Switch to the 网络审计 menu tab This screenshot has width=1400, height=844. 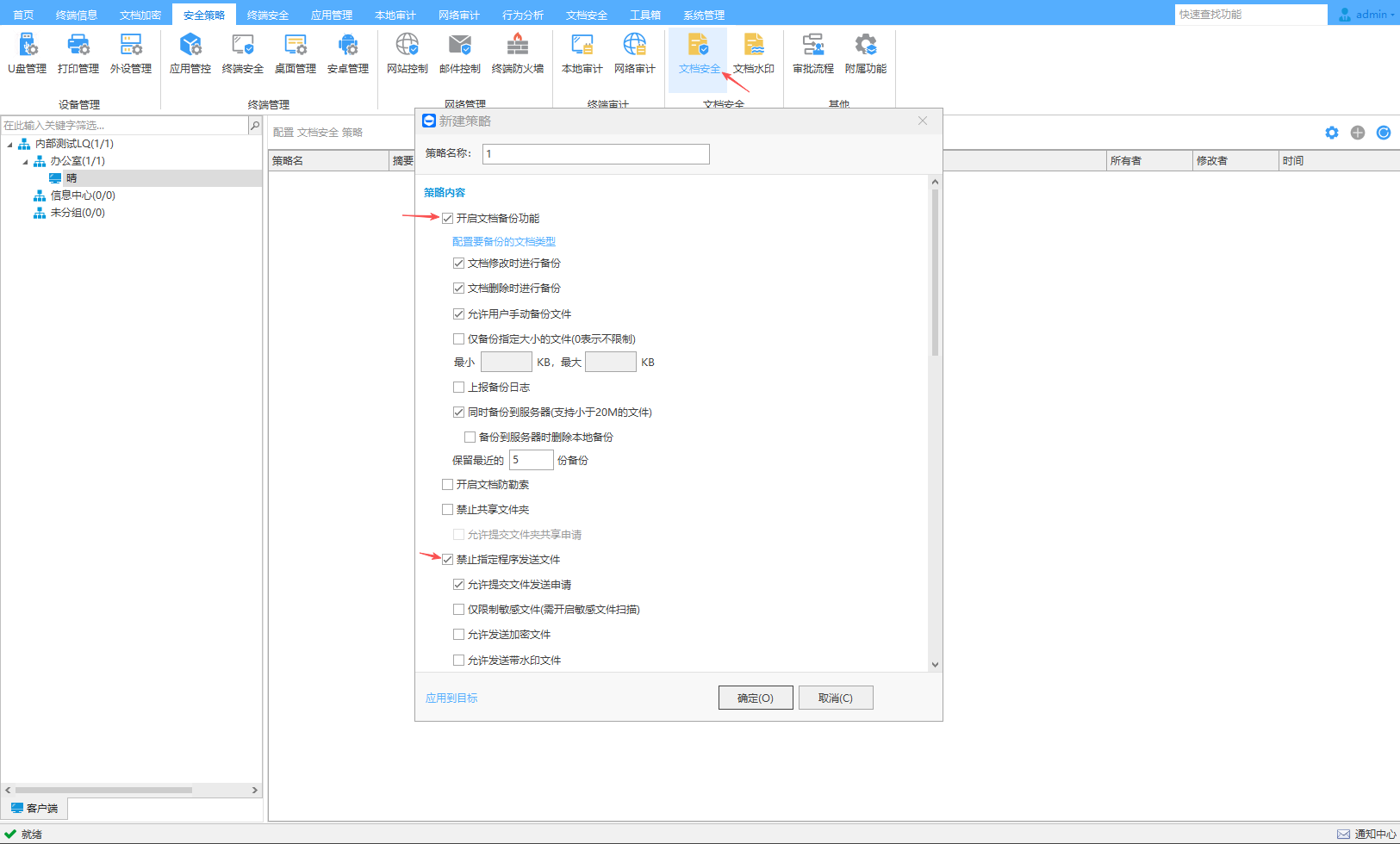coord(458,15)
